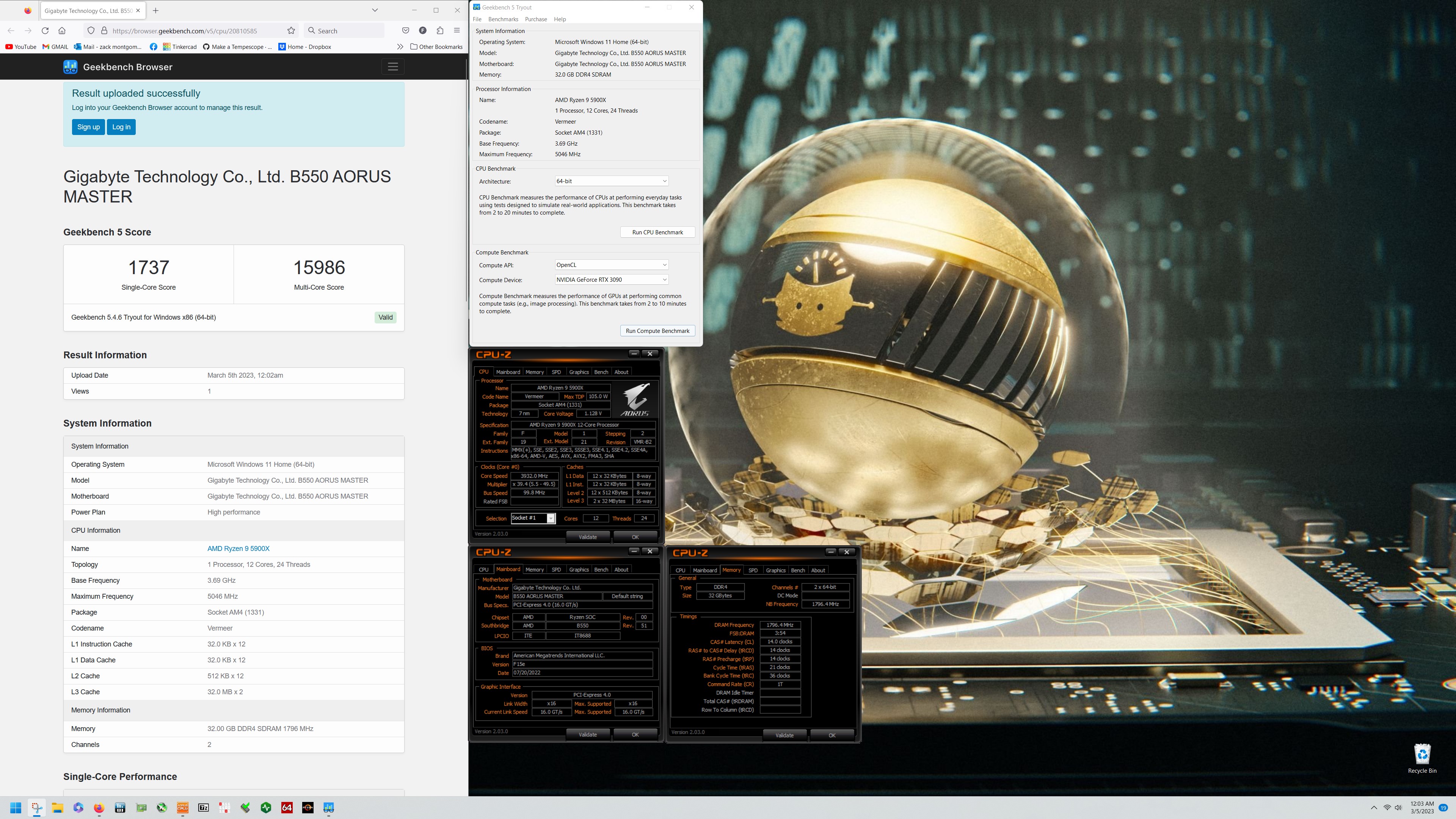This screenshot has height=819, width=1456.
Task: Open the Geekbench File menu
Action: 477,19
